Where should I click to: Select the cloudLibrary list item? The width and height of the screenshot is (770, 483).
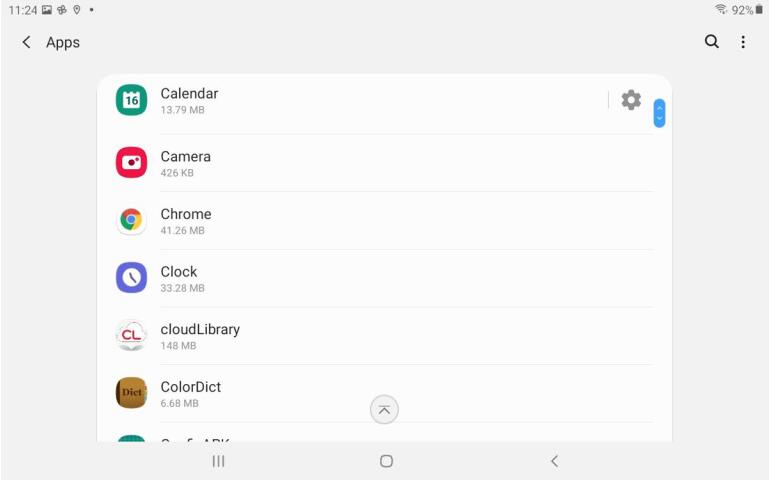tap(385, 336)
